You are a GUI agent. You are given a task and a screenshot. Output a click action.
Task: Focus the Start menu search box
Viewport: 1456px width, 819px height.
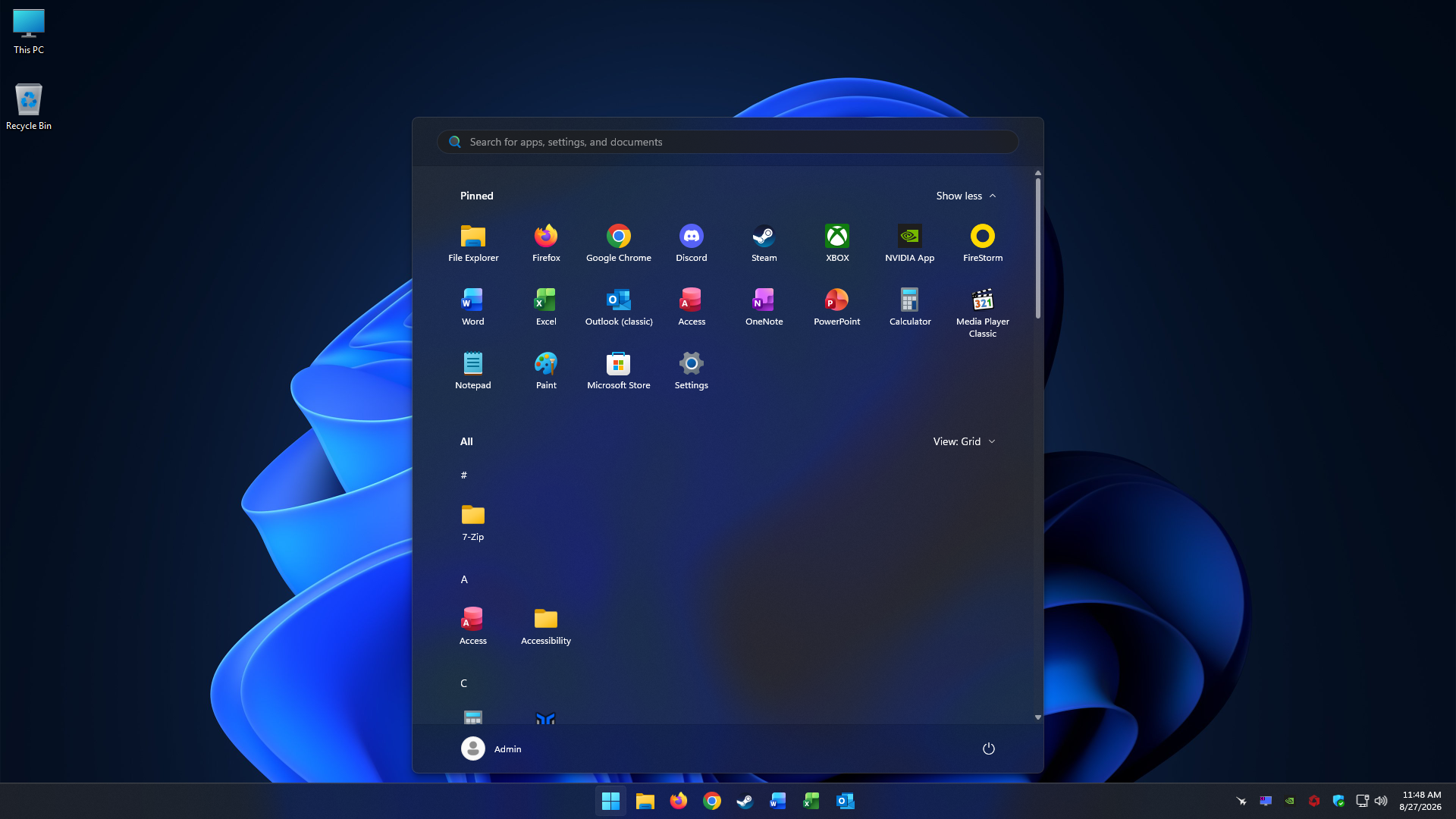pos(728,142)
